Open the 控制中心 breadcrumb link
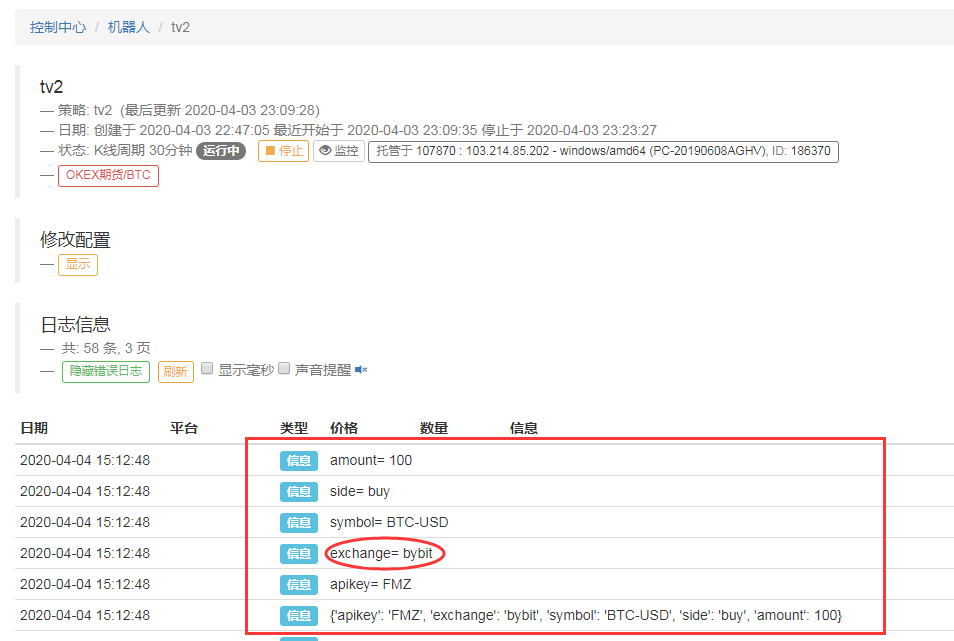 pyautogui.click(x=58, y=27)
